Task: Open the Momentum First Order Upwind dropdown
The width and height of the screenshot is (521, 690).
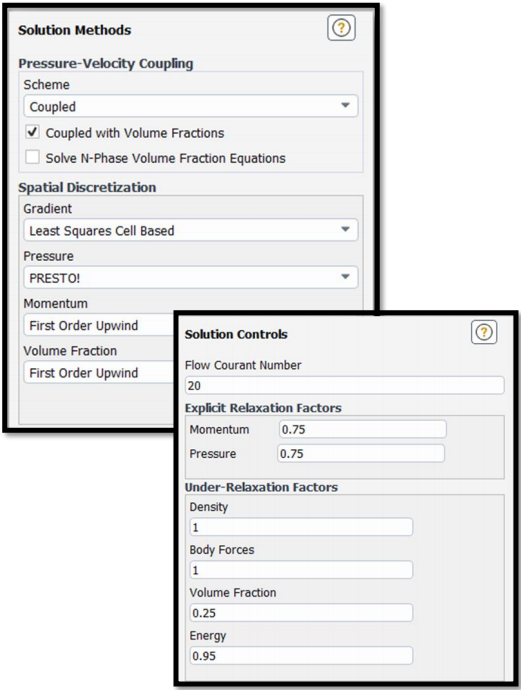Action: [x=99, y=325]
